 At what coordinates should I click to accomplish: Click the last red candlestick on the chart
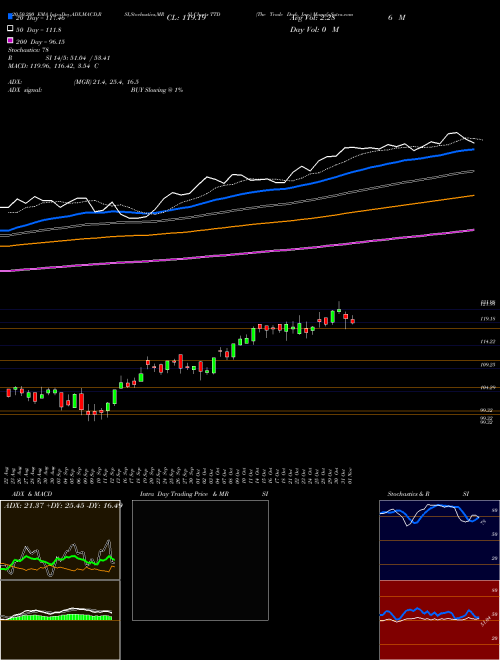click(353, 321)
